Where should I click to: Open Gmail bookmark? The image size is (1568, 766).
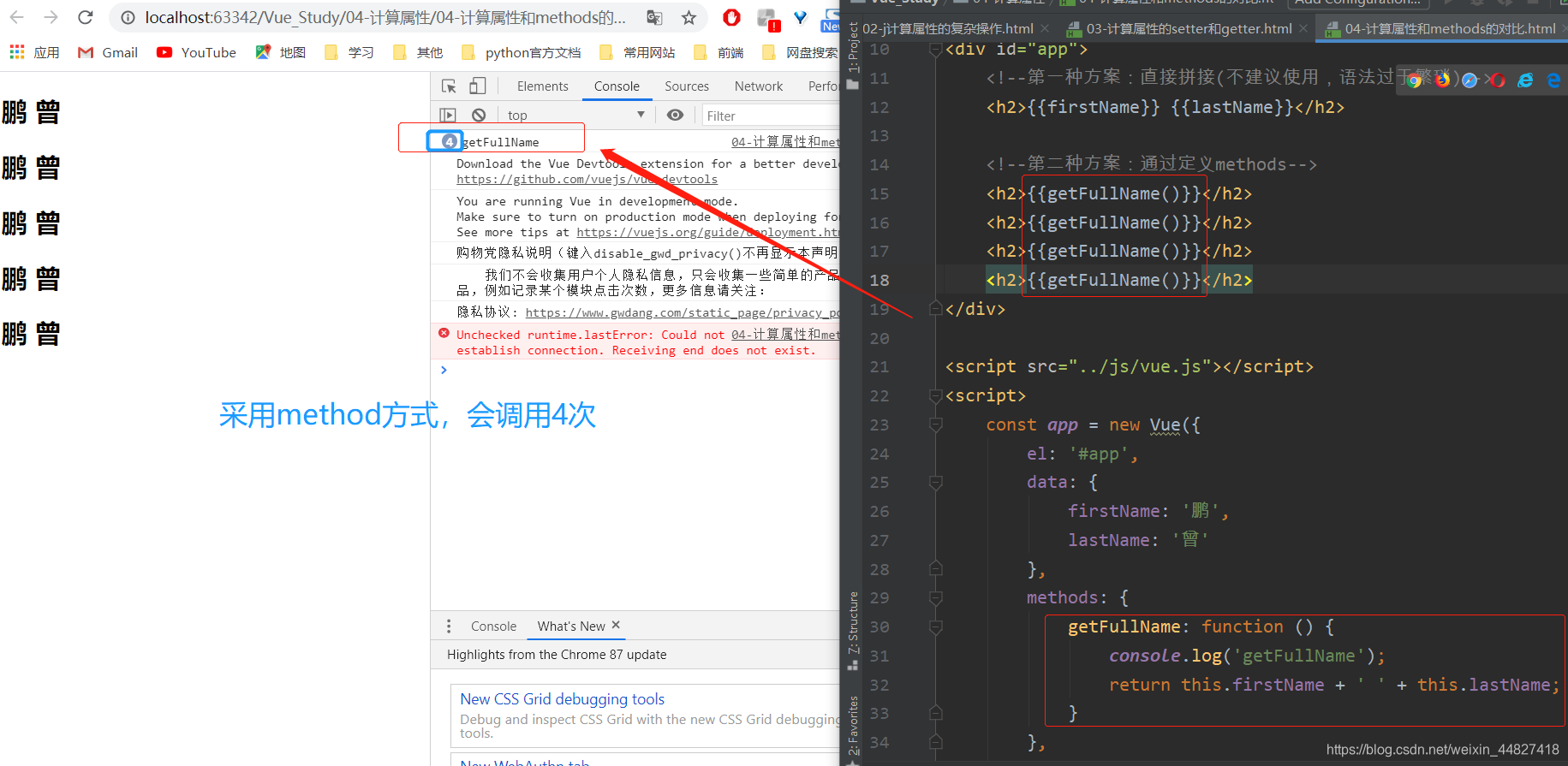pos(108,52)
